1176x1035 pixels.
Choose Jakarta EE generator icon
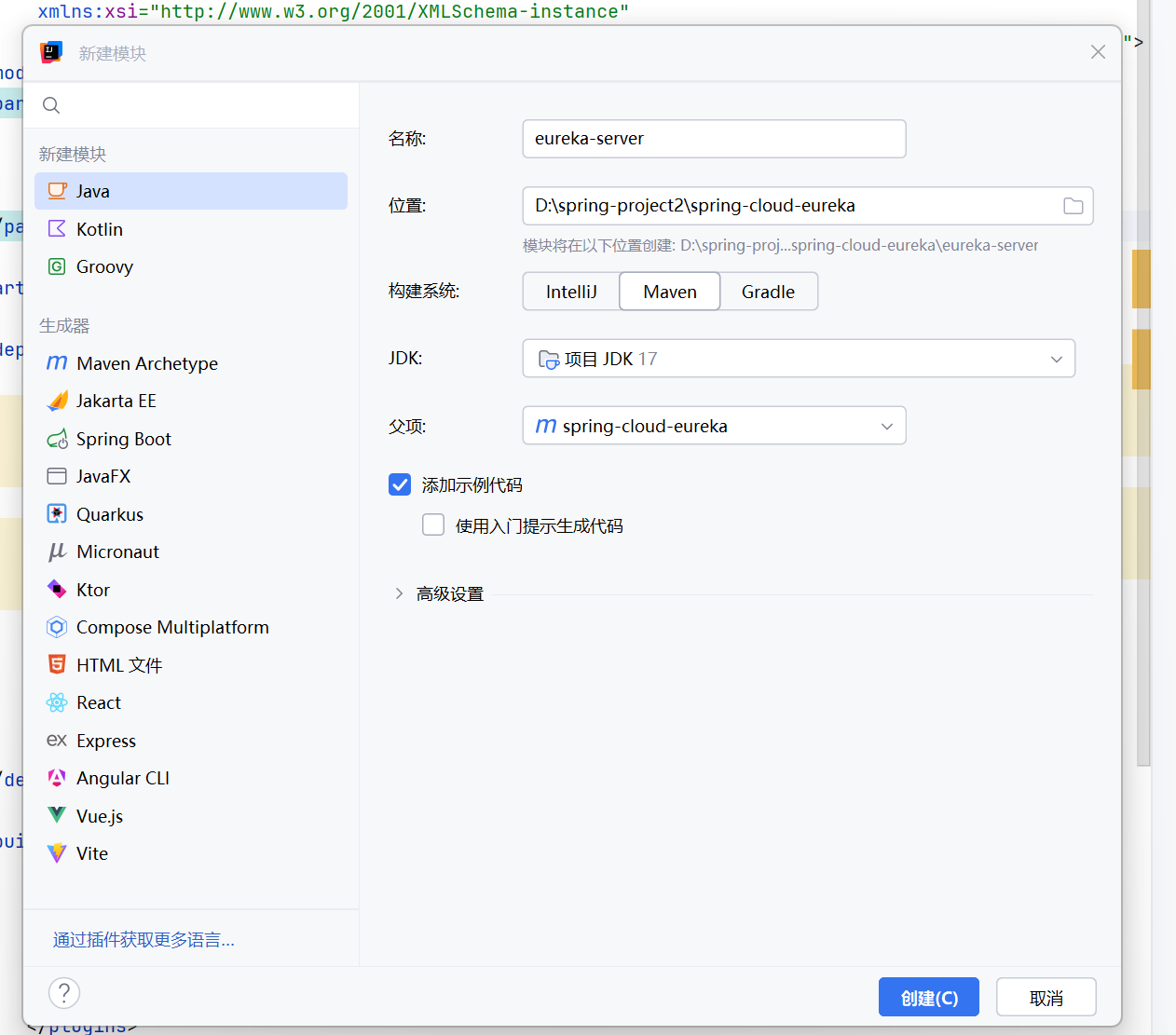click(x=57, y=401)
